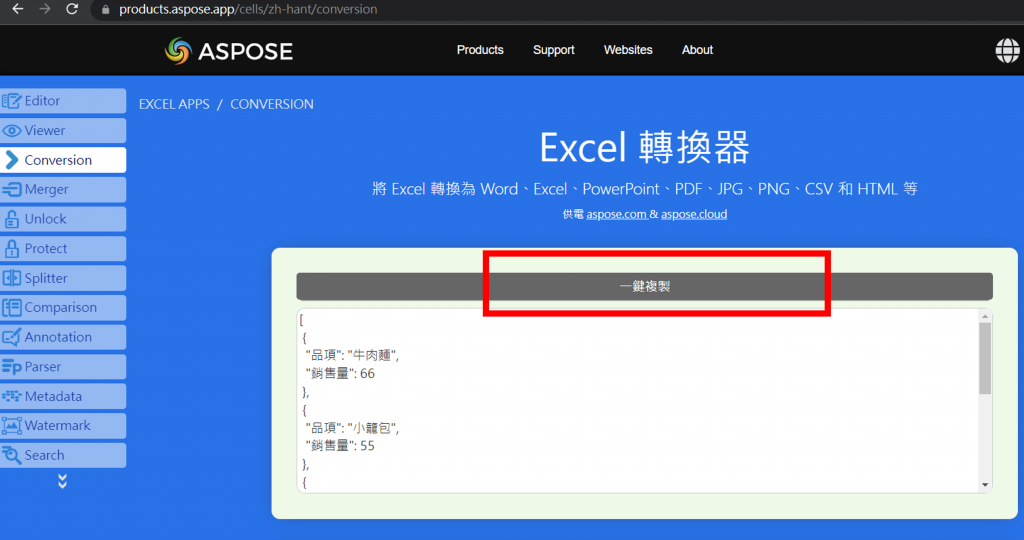
Task: Open Comparison label in the sidebar
Action: click(x=60, y=308)
